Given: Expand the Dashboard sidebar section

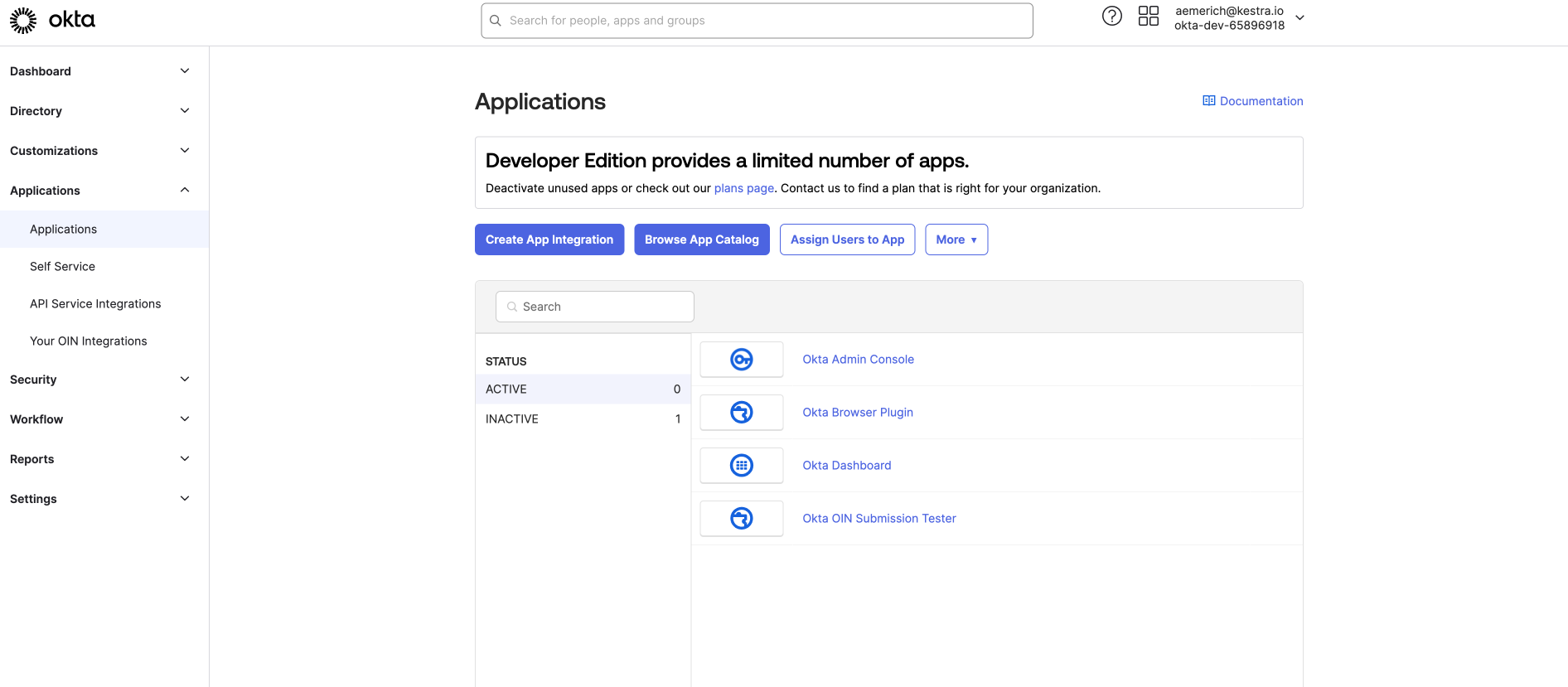Looking at the screenshot, I should pyautogui.click(x=184, y=71).
